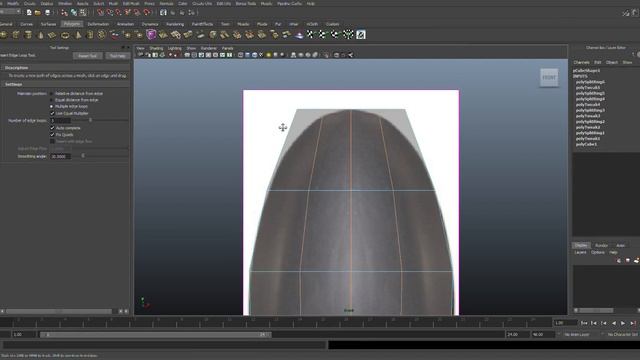Click the Tool Settings horizontal scrollbar
Image resolution: width=640 pixels, height=360 pixels.
59,311
